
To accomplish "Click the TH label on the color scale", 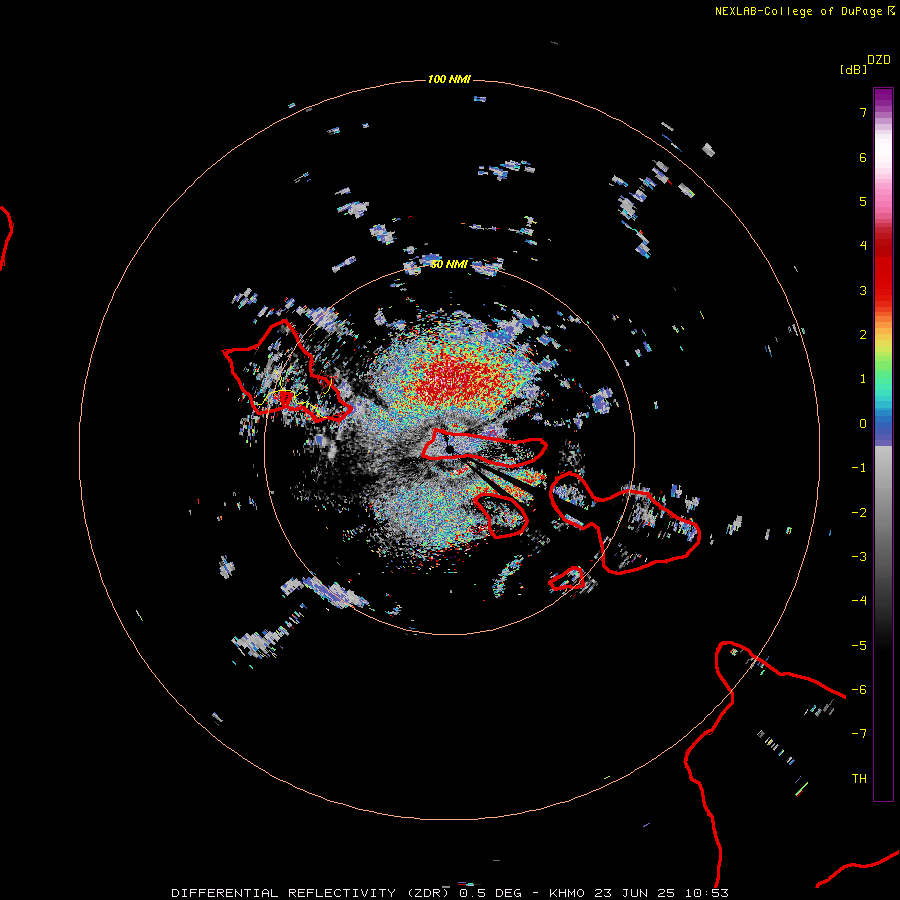I will (859, 778).
